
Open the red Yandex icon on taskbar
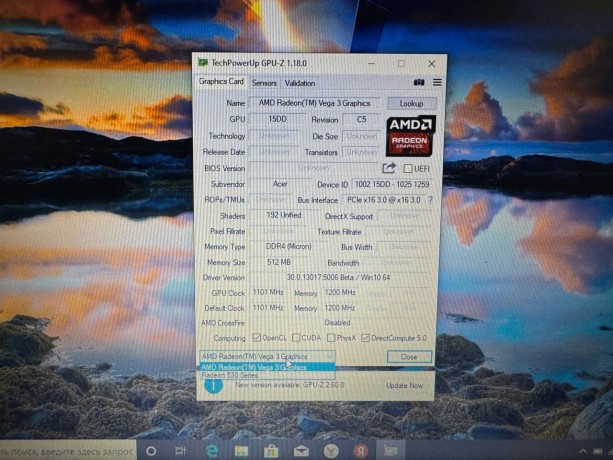point(361,451)
